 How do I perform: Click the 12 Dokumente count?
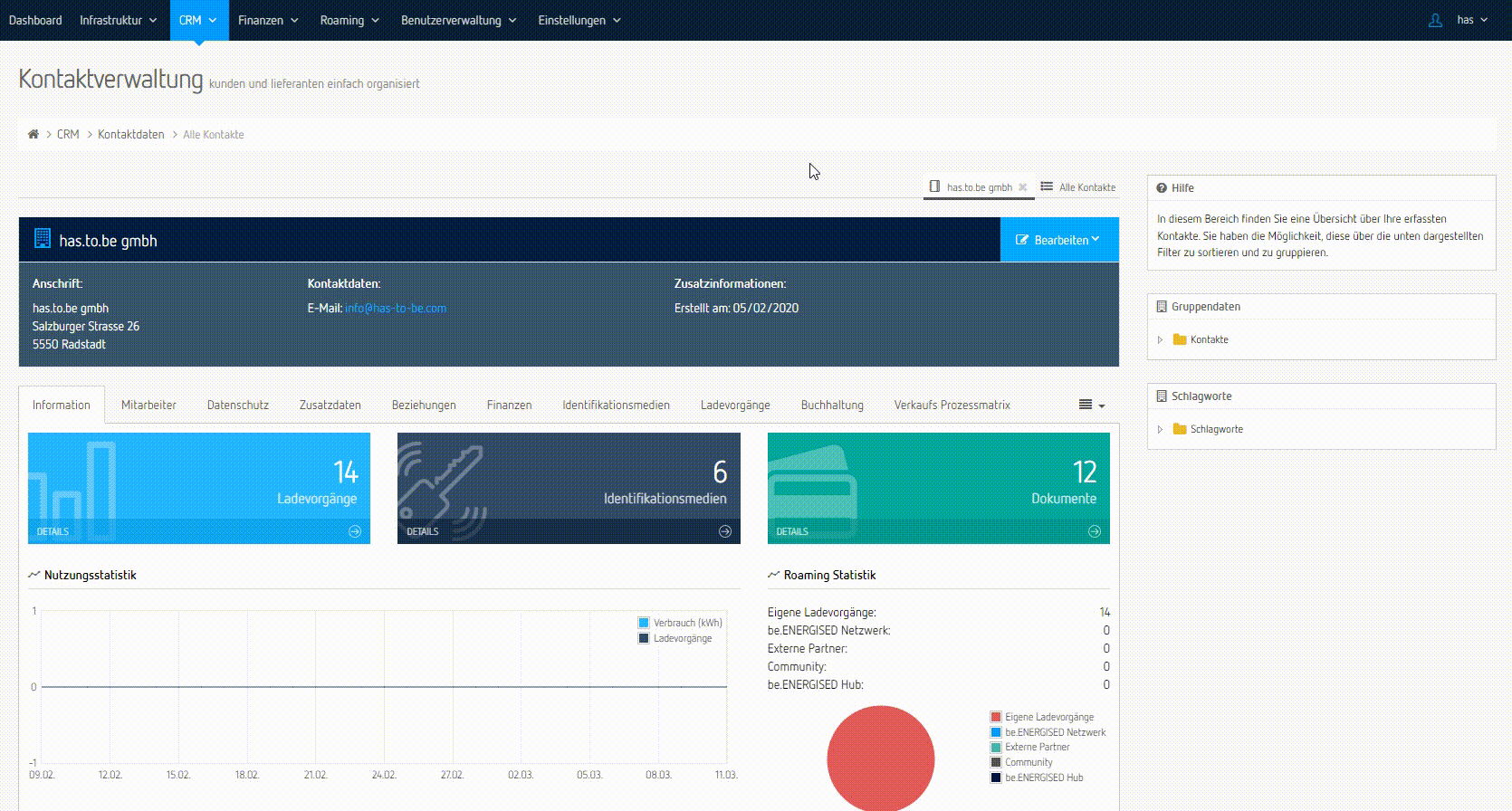(1085, 472)
